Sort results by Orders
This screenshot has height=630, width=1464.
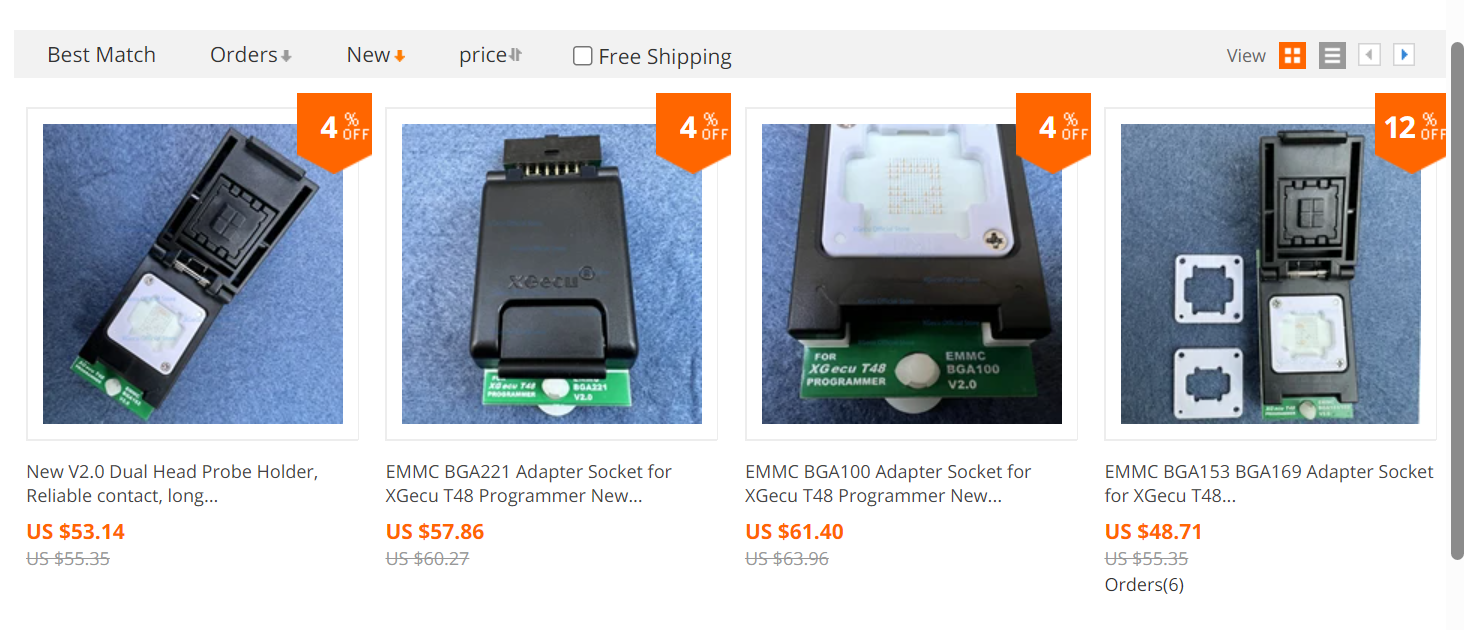pos(250,55)
